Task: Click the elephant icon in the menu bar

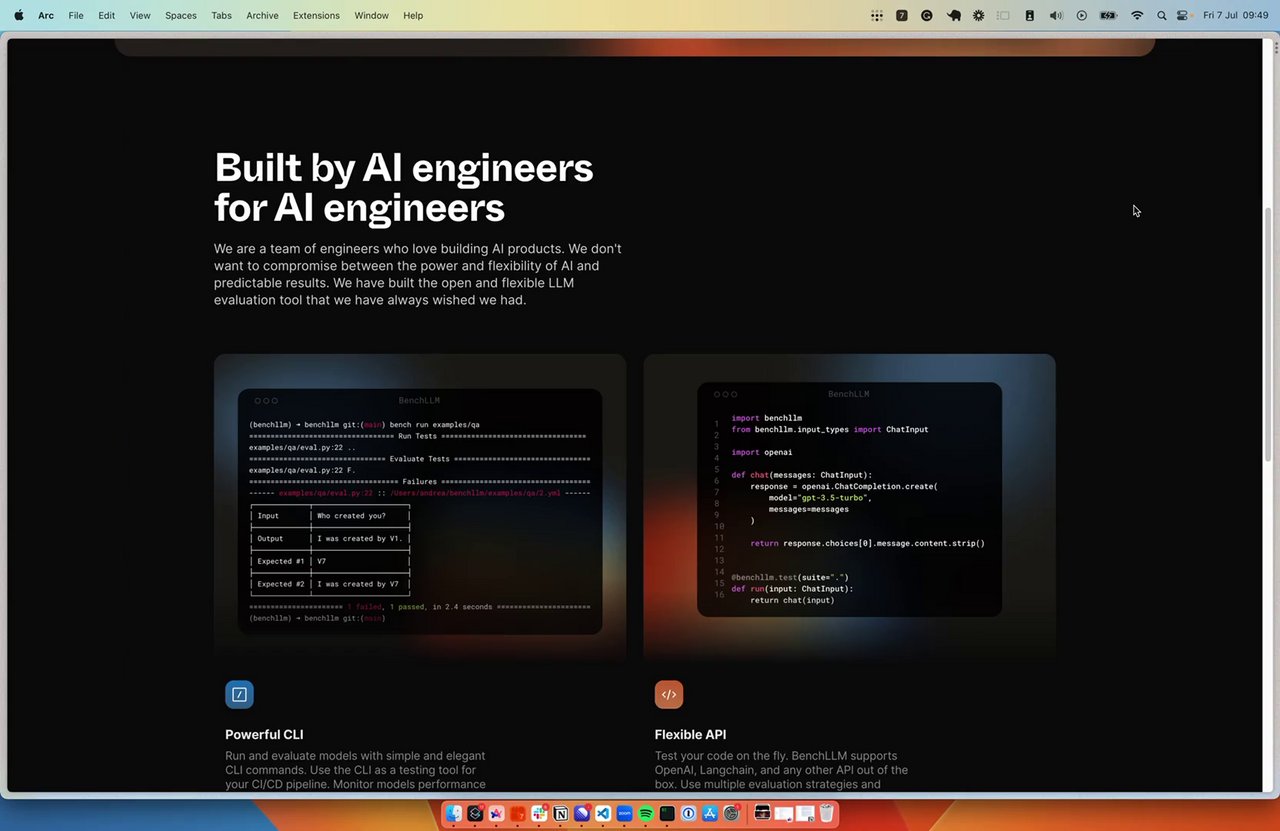Action: coord(953,15)
